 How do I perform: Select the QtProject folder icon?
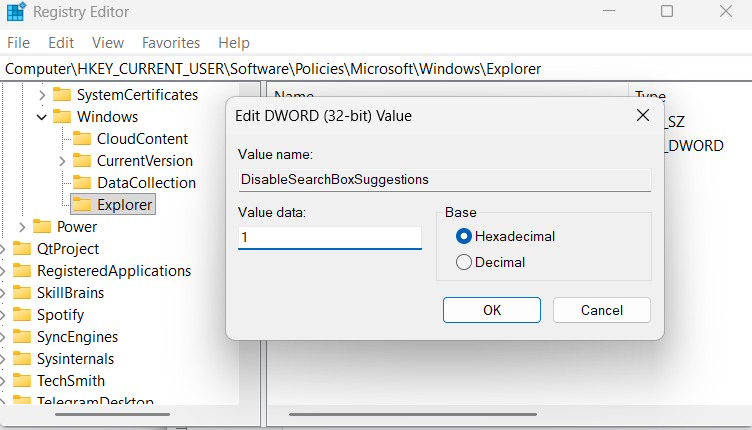click(22, 248)
